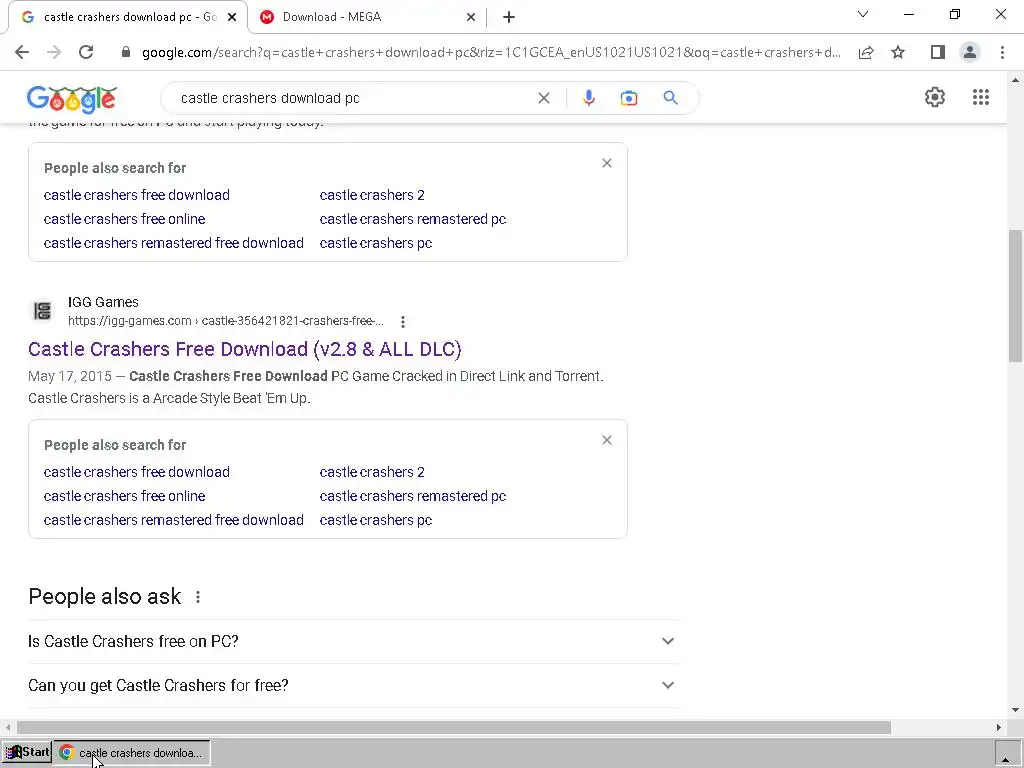The height and width of the screenshot is (768, 1024).
Task: Open the Chrome three-dot menu
Action: pos(1002,52)
